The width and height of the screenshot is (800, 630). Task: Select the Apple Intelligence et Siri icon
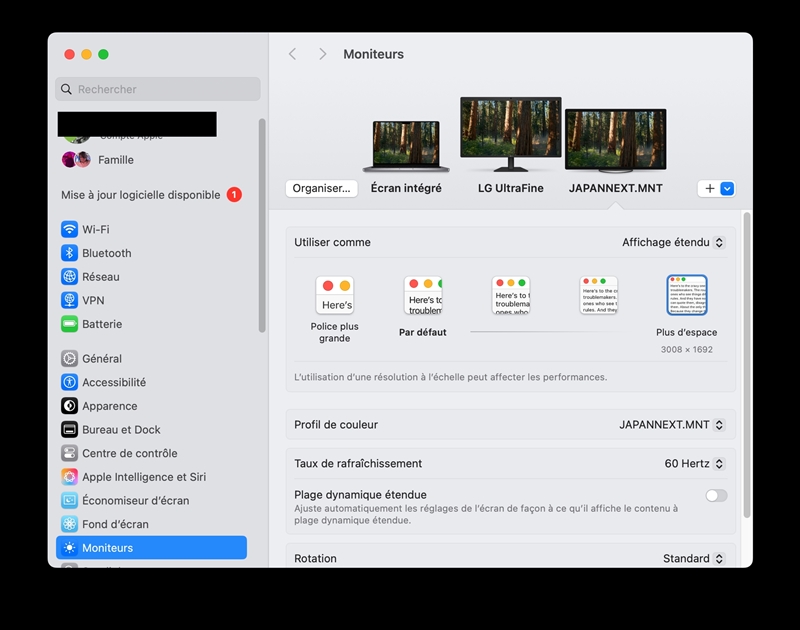(69, 477)
